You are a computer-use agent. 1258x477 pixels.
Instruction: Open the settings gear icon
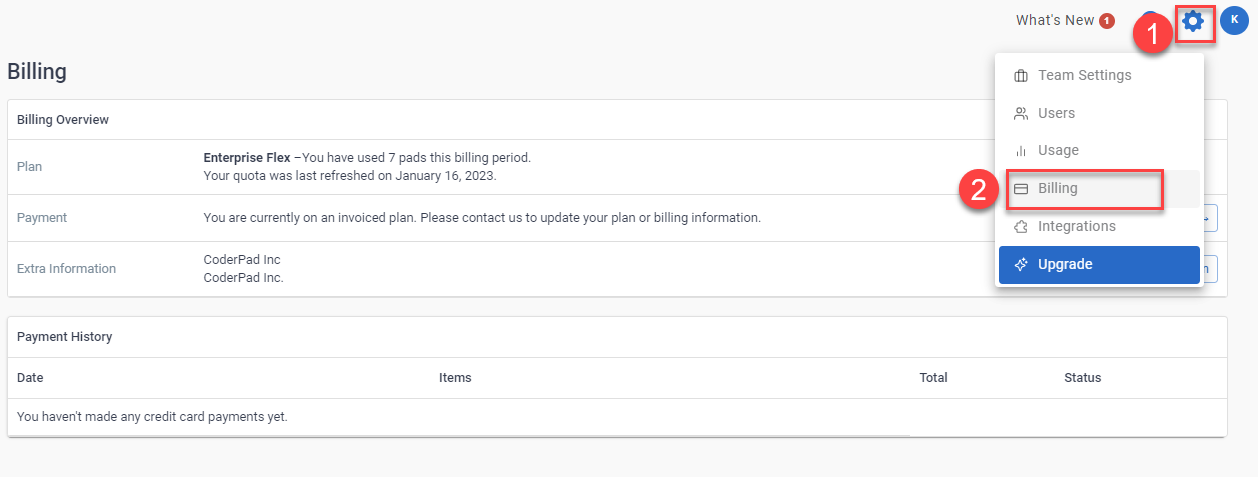[x=1194, y=21]
